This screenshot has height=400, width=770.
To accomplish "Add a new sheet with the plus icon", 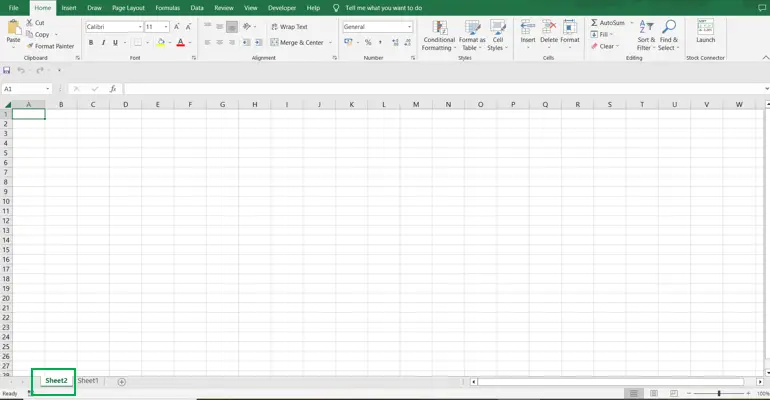I will (122, 382).
